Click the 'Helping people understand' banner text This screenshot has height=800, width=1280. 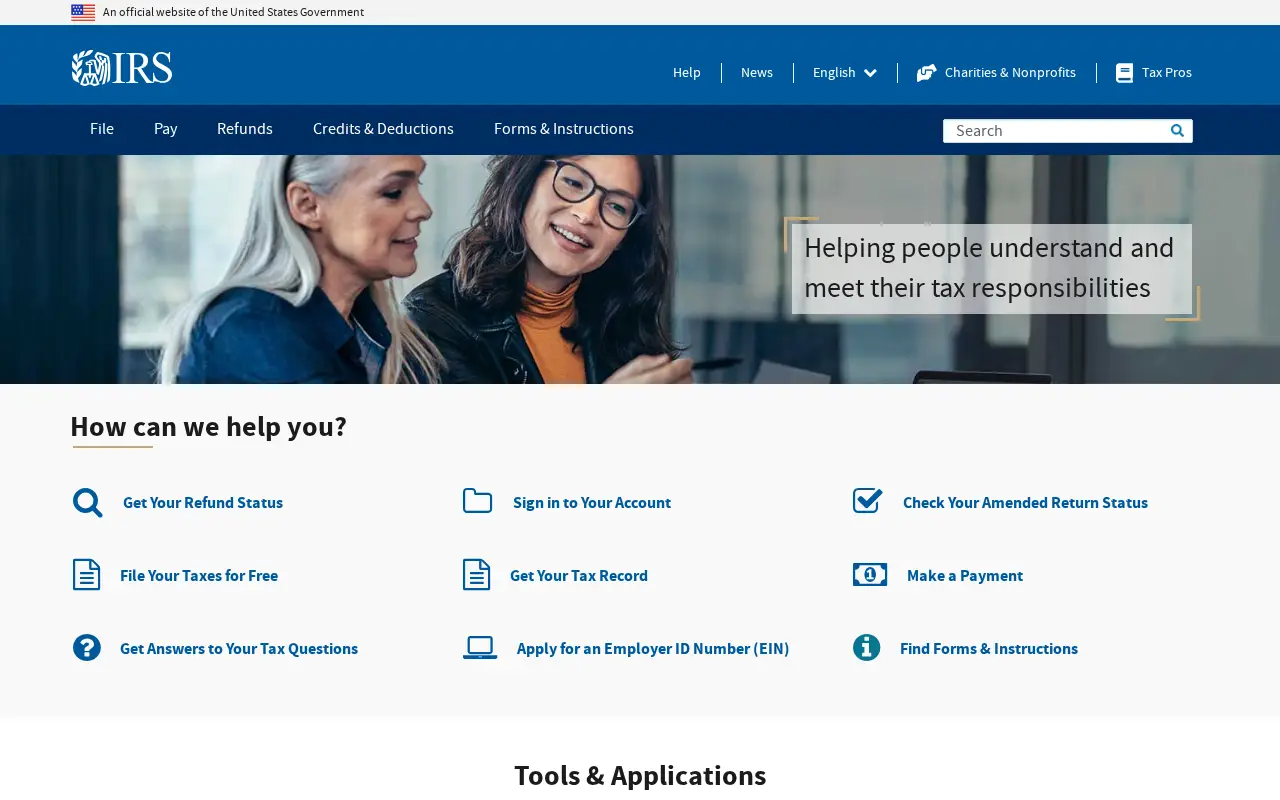[989, 268]
